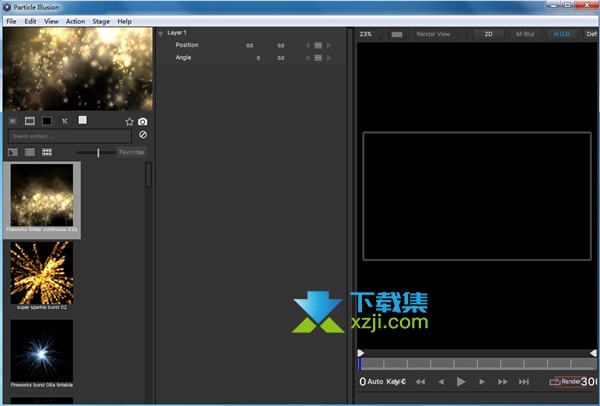
Task: Open the Edit menu
Action: (x=30, y=21)
